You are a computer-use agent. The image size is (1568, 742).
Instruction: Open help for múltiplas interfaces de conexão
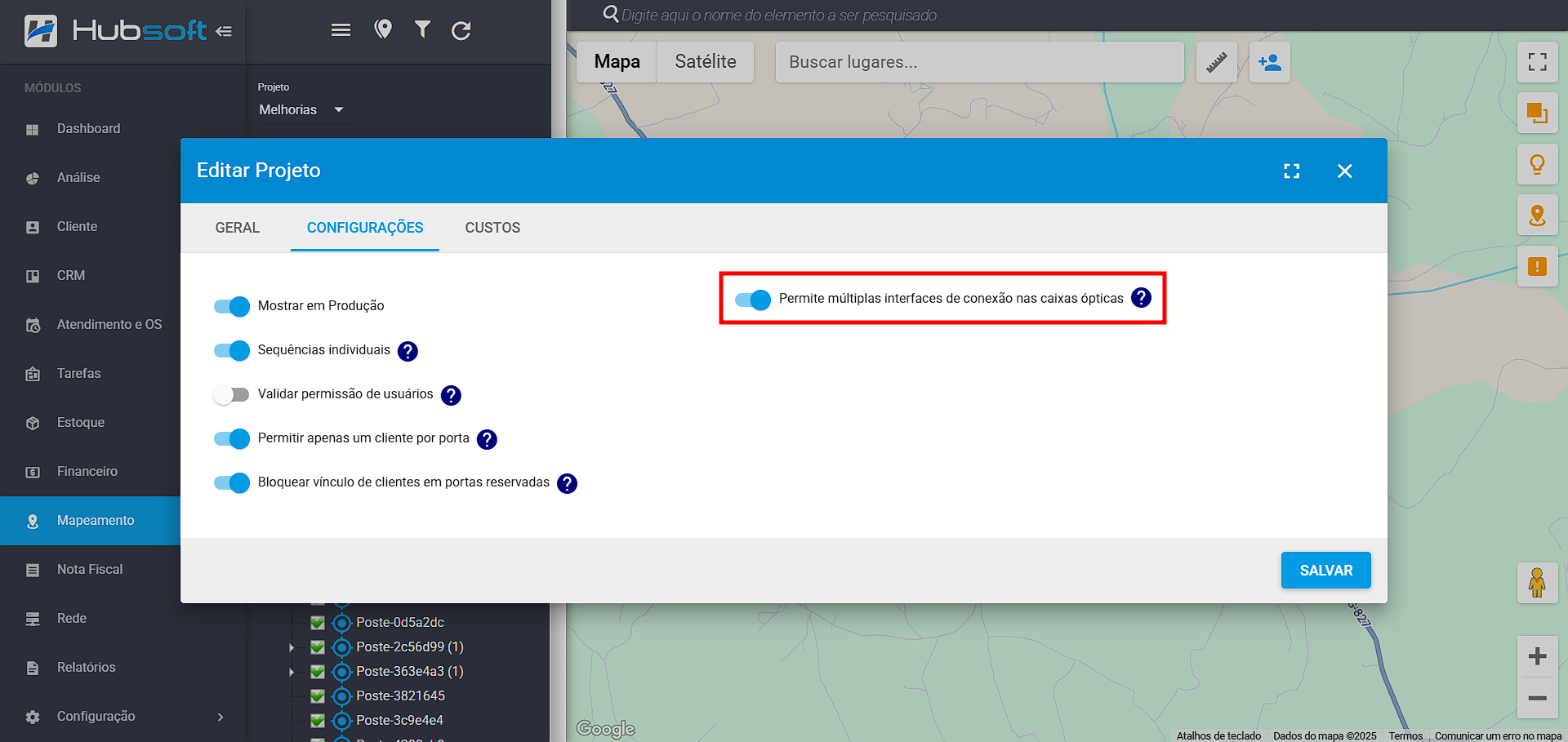(x=1141, y=298)
